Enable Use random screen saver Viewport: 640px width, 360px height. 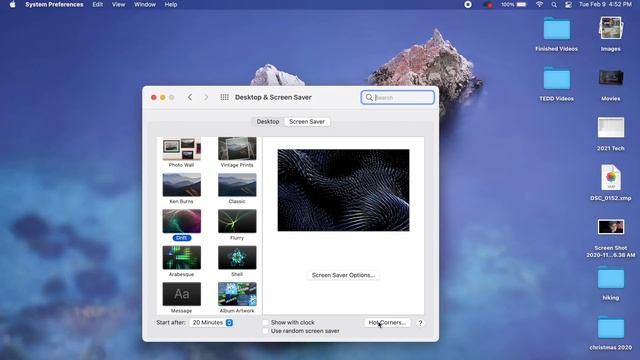point(266,331)
